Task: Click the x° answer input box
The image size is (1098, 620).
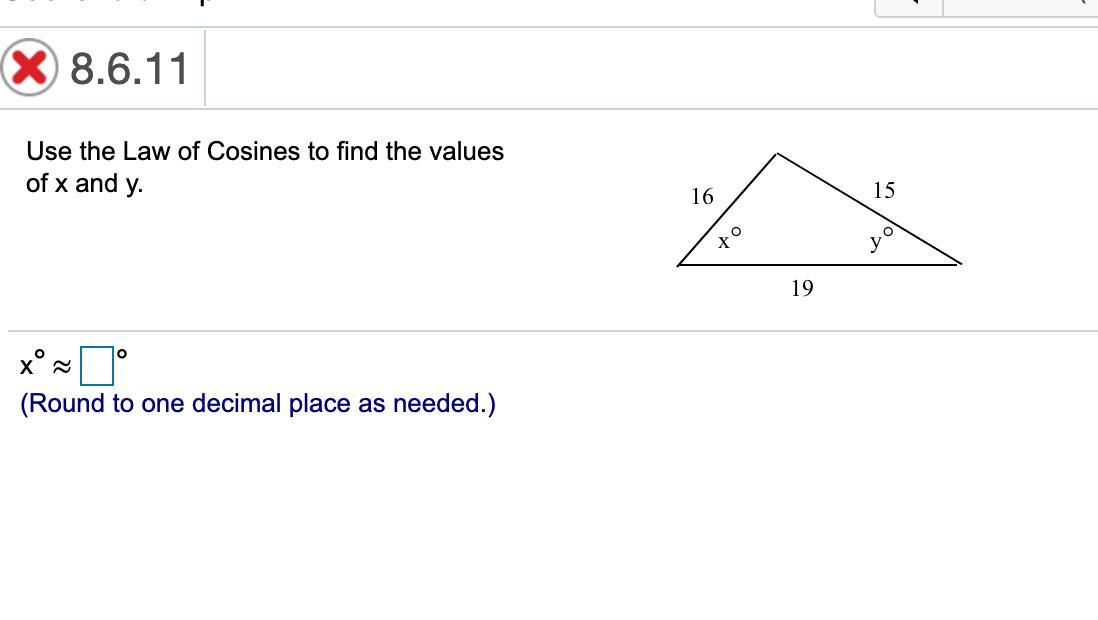Action: (97, 366)
